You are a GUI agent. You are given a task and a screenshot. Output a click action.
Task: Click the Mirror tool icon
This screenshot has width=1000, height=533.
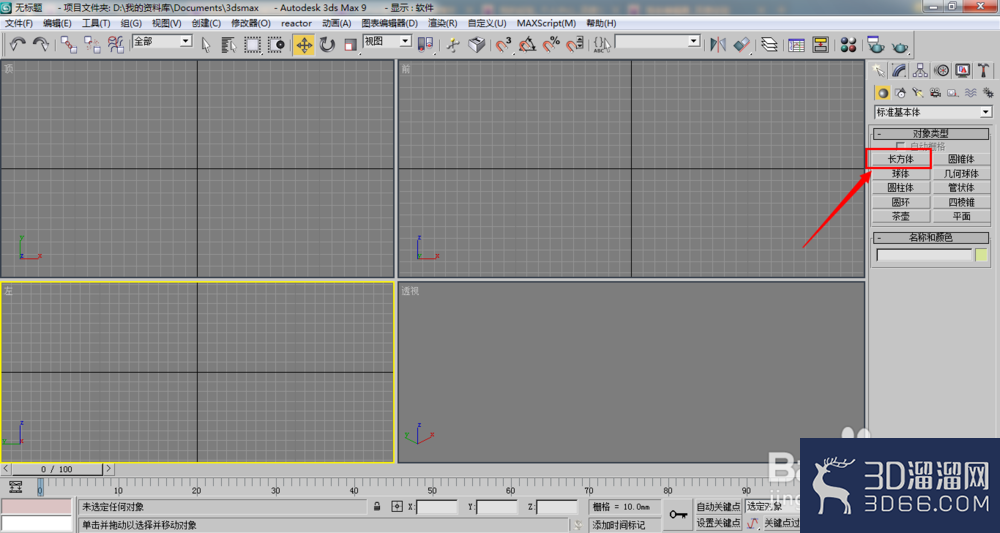(718, 45)
